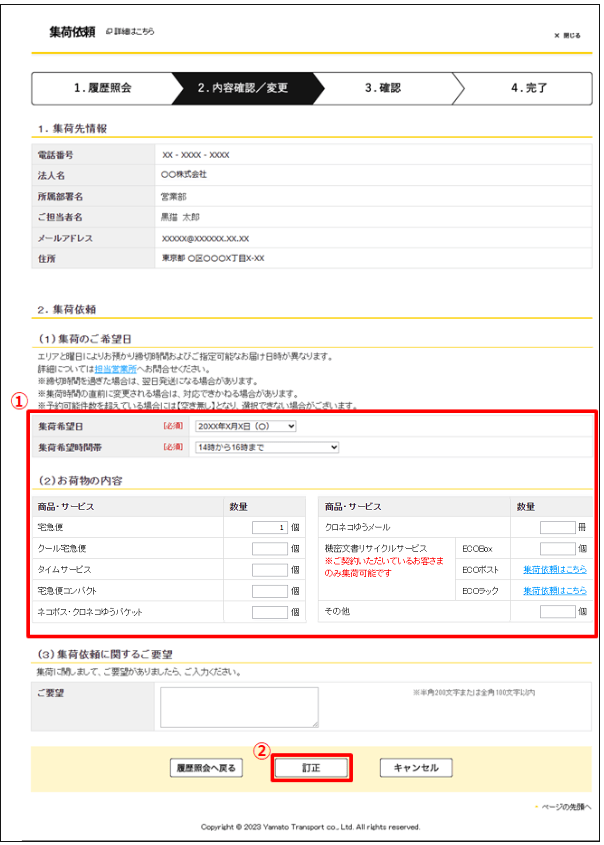The width and height of the screenshot is (604, 845).
Task: Open 集荷依頼はこちら link for ECOポスト
Action: (555, 570)
